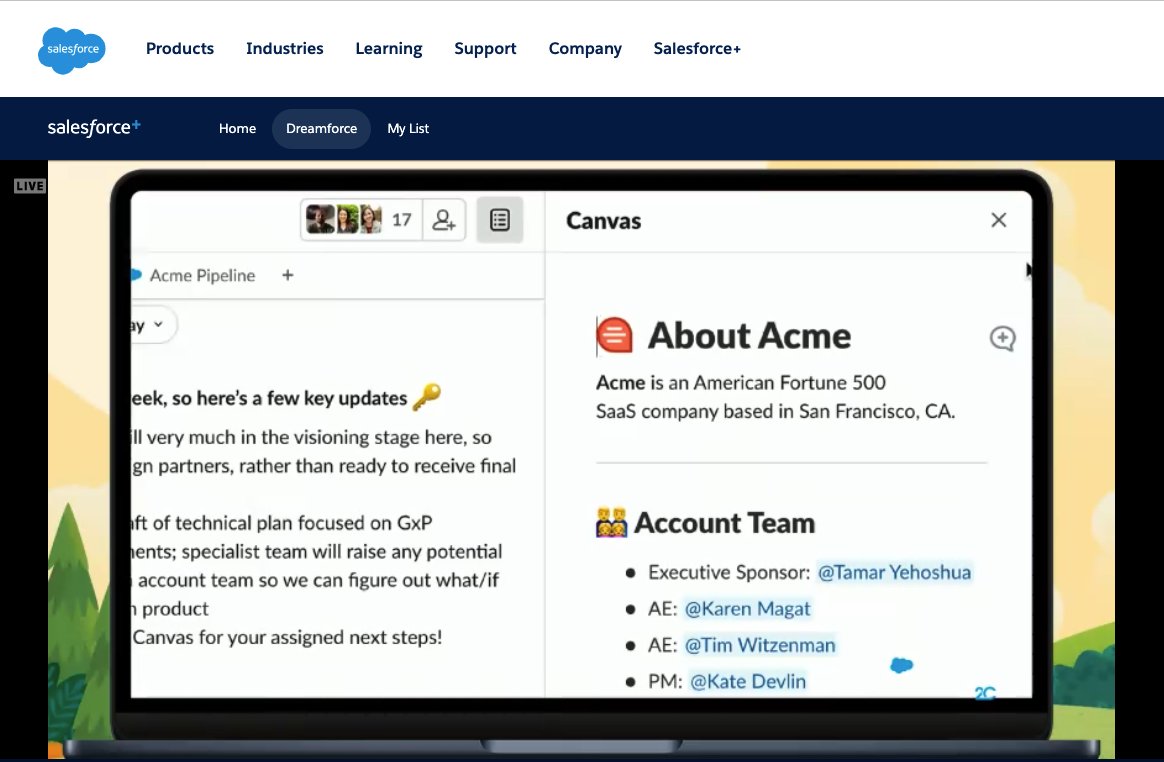Click the small Salesforce cloud near Kate Devlin

click(901, 665)
